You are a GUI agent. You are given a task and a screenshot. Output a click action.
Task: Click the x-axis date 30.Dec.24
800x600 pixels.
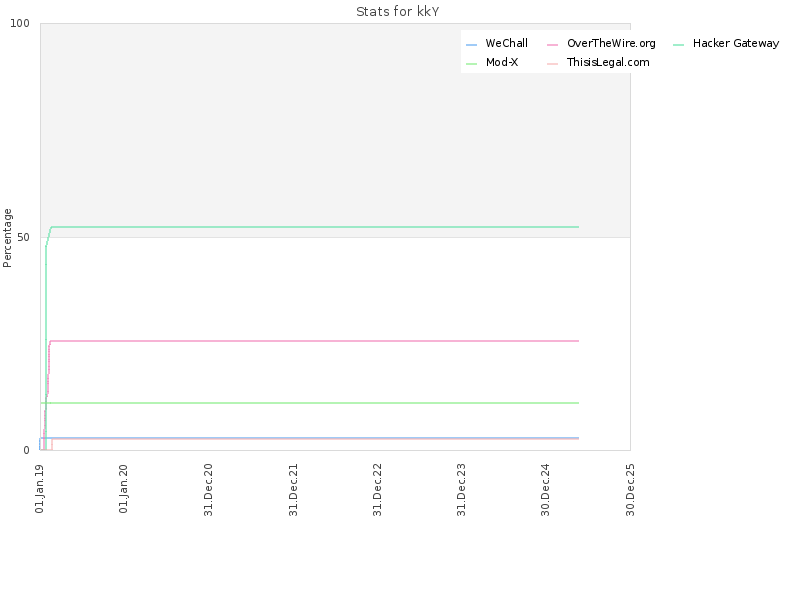[x=545, y=490]
